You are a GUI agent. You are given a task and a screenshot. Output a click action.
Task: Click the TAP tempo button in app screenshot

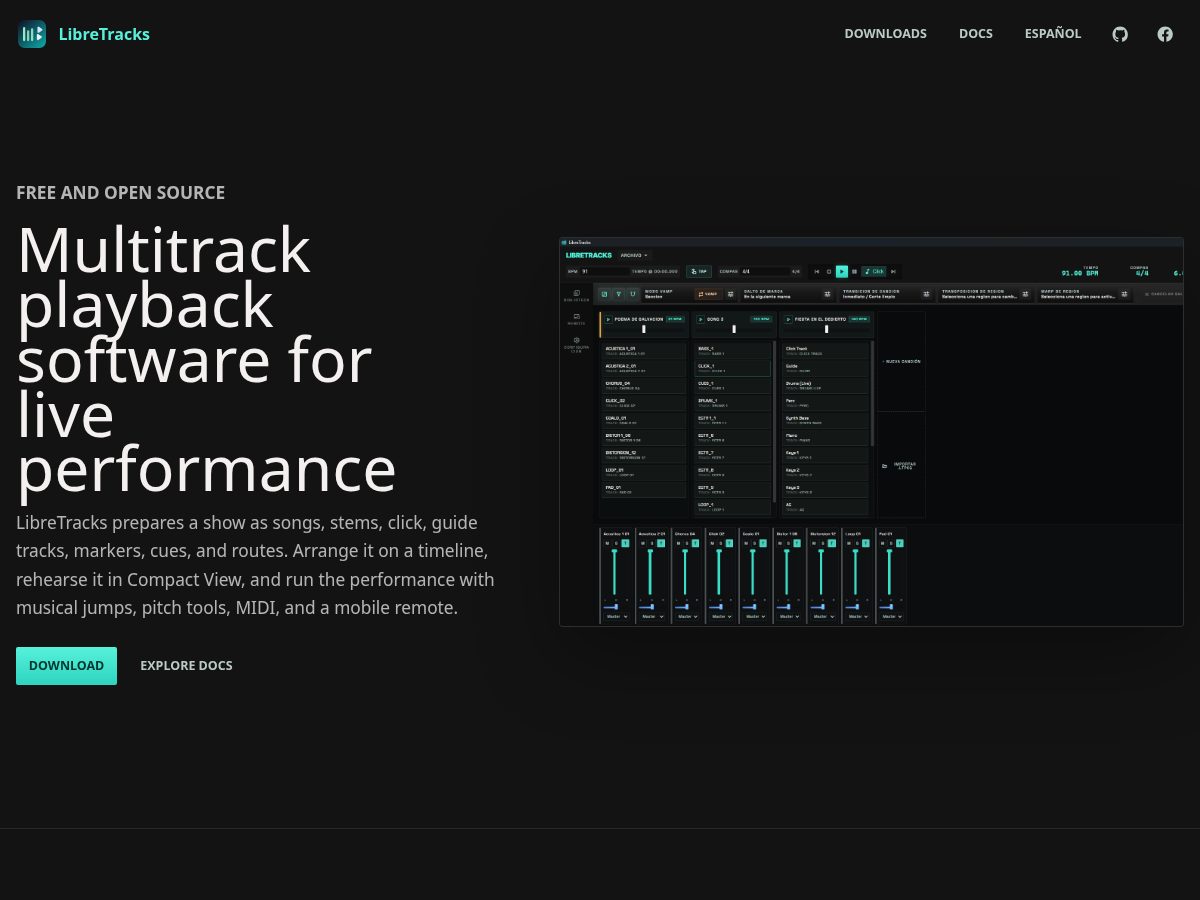(699, 271)
